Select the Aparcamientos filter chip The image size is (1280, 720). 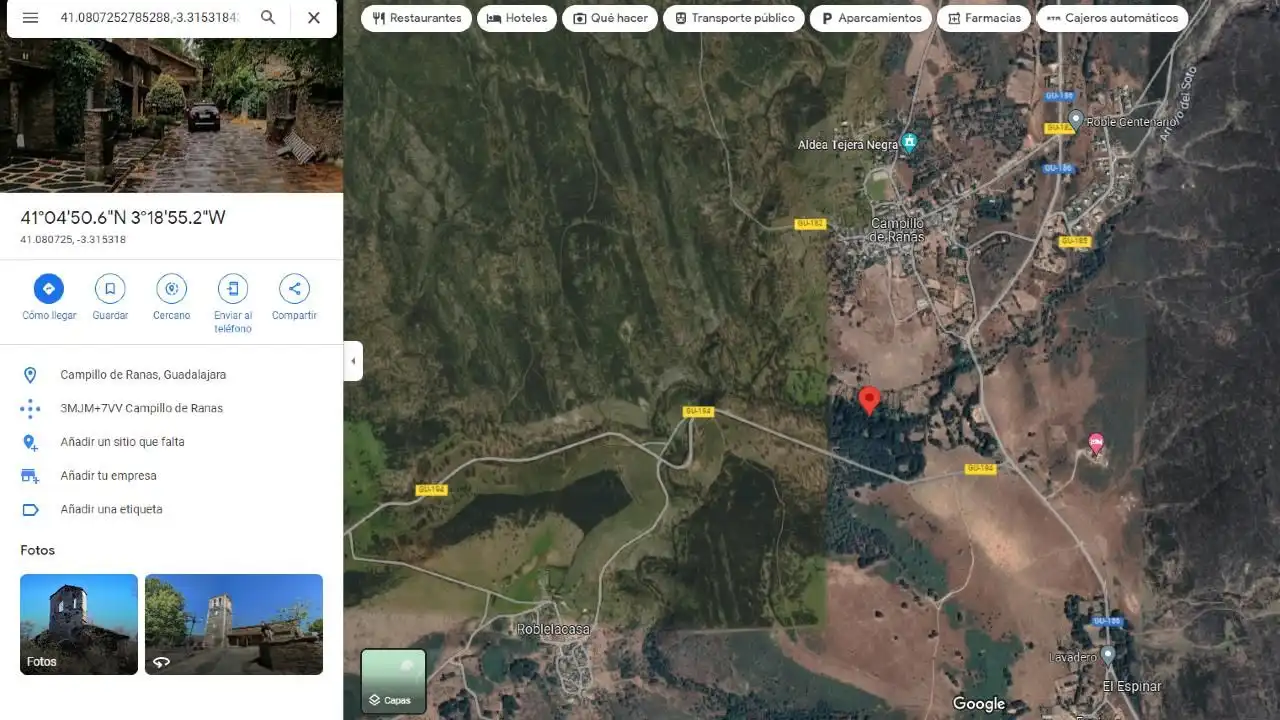point(871,18)
